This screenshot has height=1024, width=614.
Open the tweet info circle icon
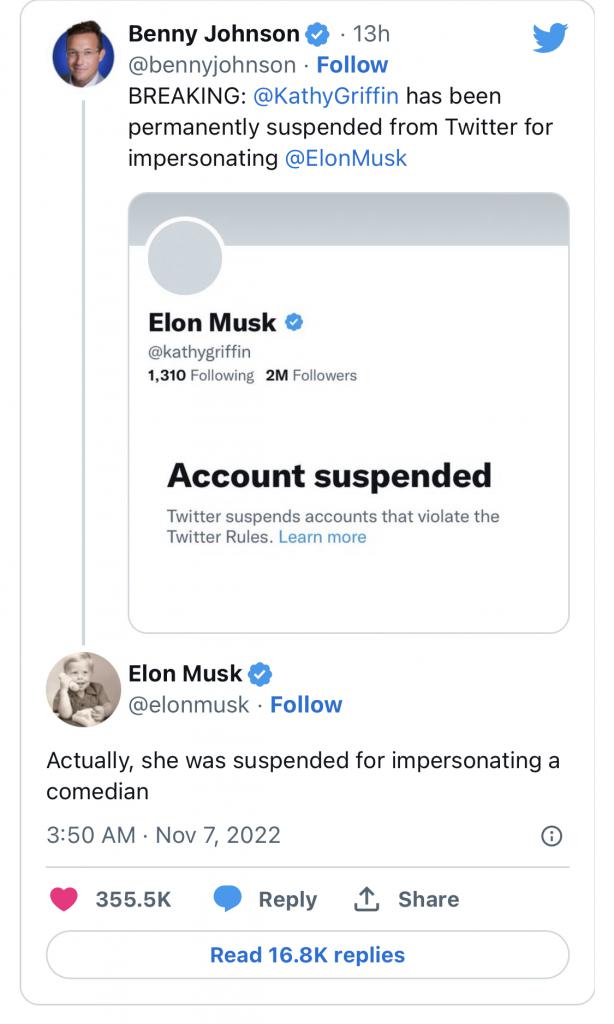[550, 836]
